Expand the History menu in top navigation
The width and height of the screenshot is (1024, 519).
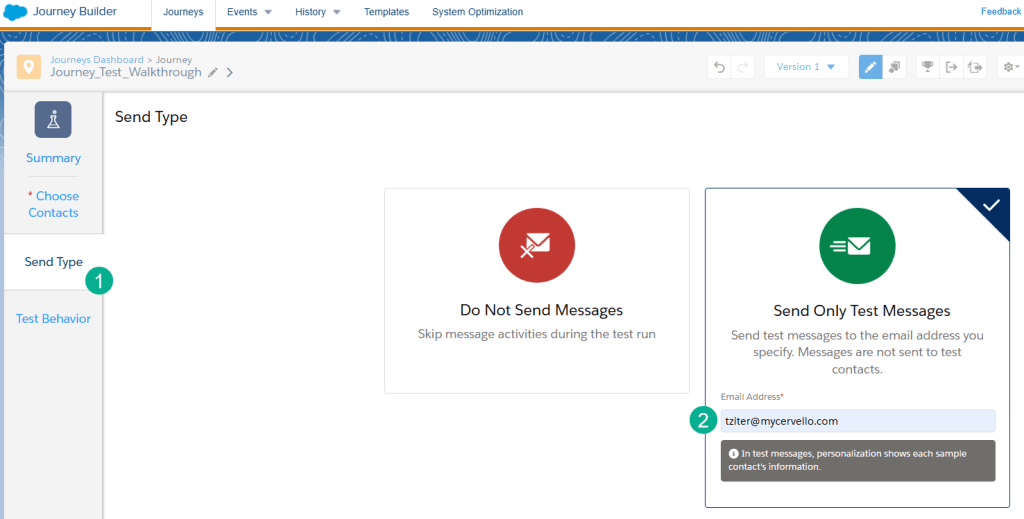coord(318,12)
